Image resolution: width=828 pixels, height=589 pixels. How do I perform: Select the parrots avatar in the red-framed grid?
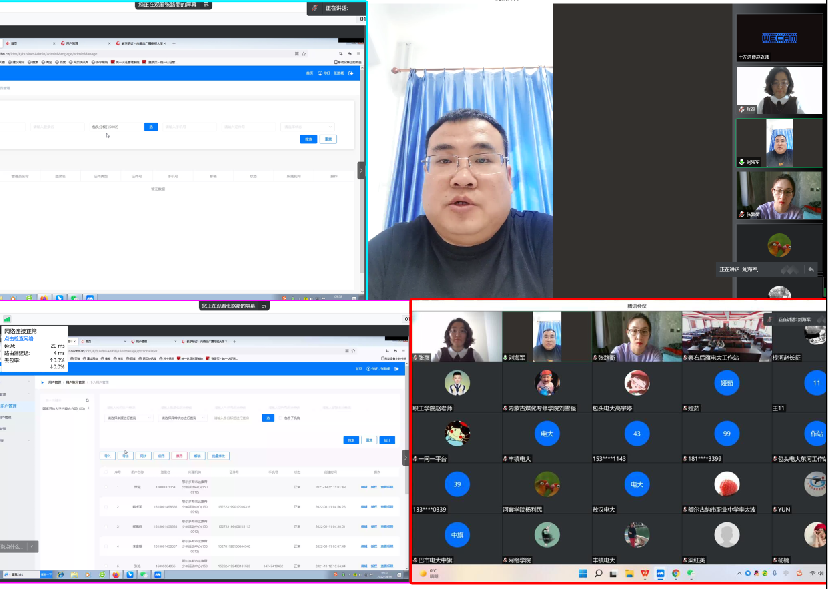(547, 484)
